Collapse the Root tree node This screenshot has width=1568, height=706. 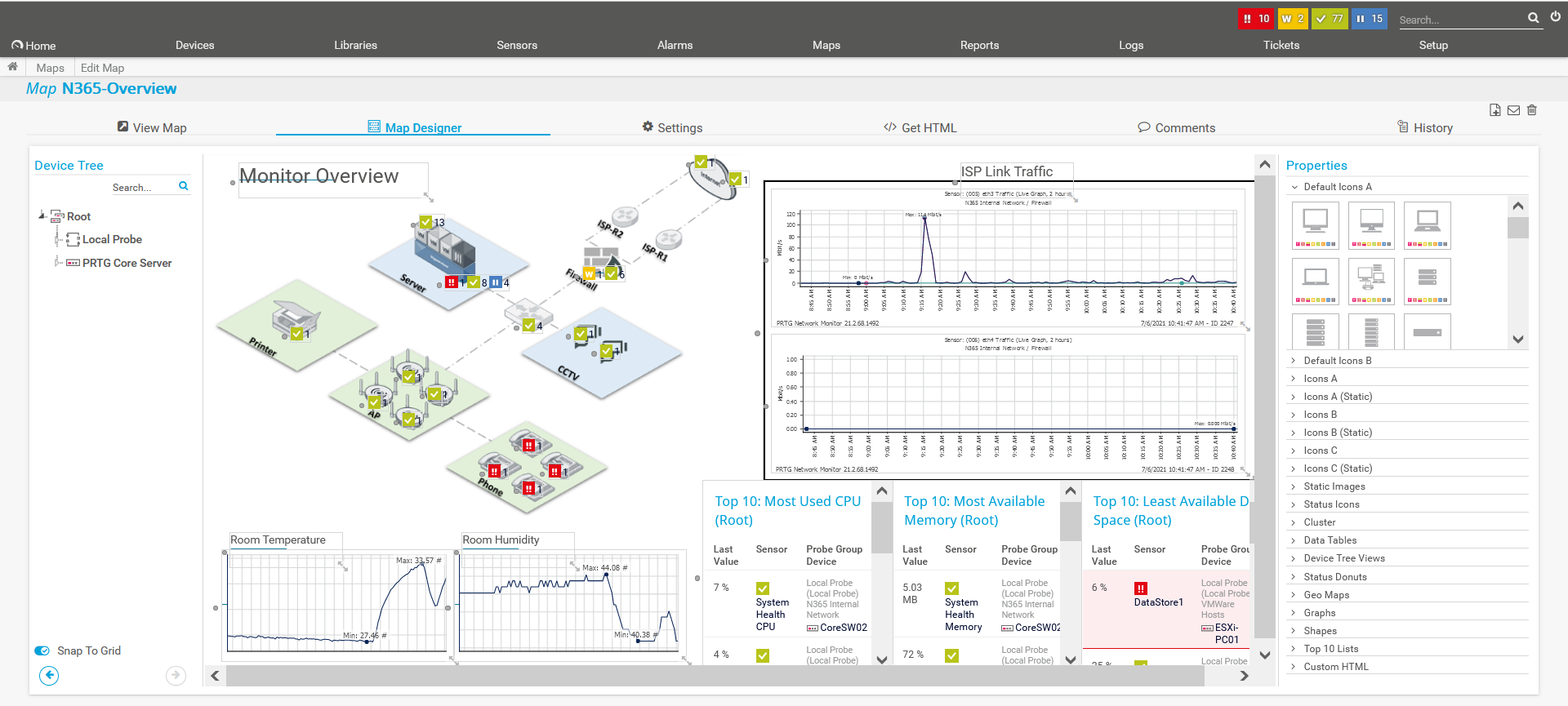click(42, 215)
